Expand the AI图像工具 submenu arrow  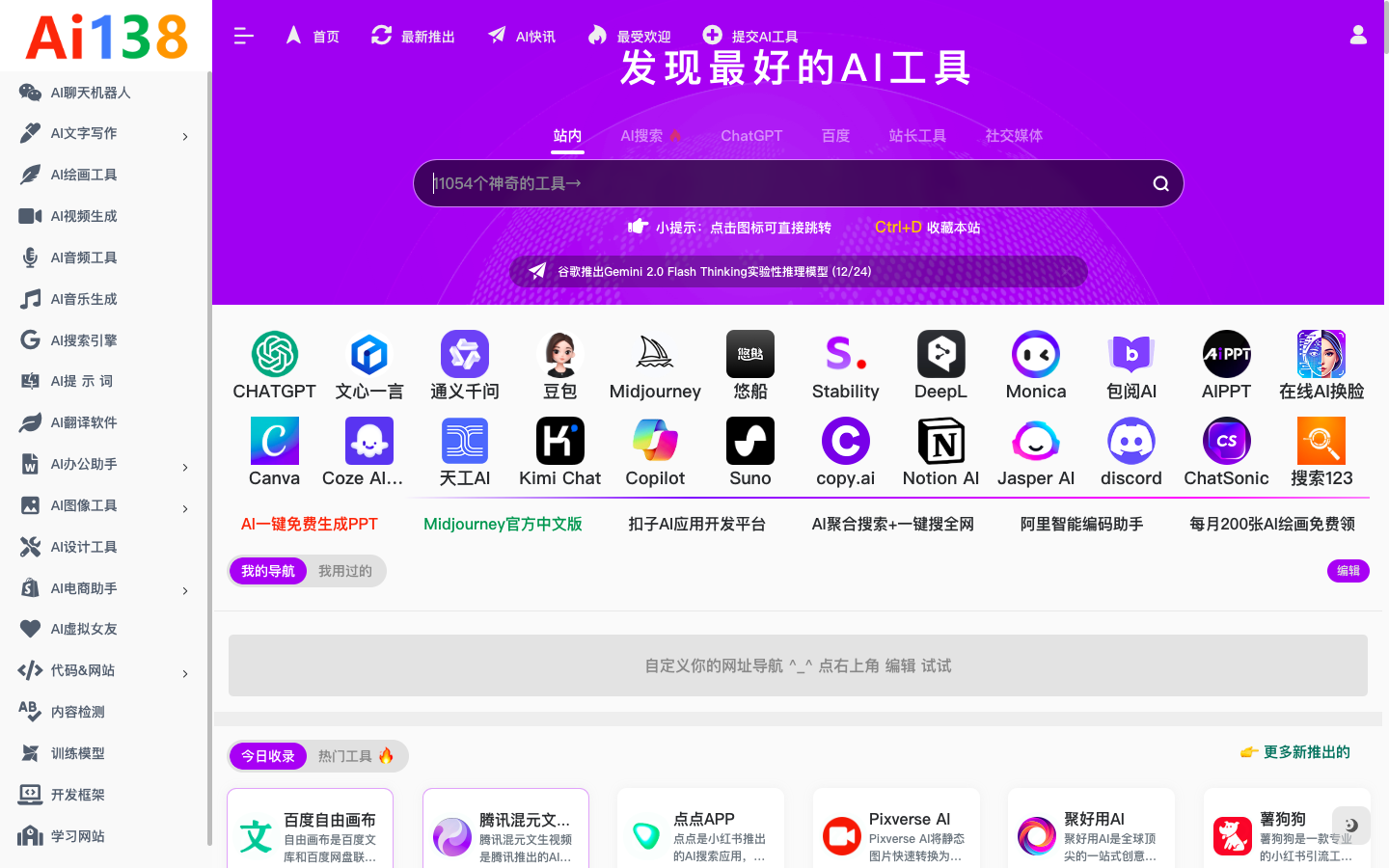[x=185, y=509]
